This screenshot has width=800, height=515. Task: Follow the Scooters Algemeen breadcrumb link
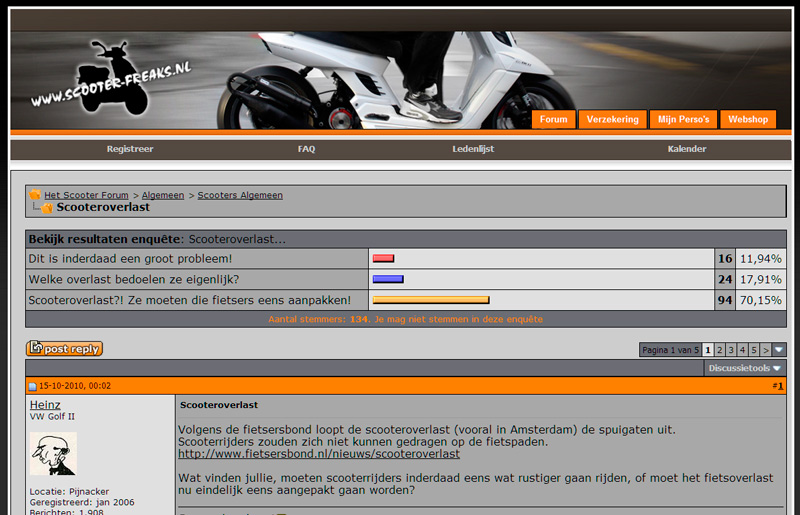pos(240,195)
